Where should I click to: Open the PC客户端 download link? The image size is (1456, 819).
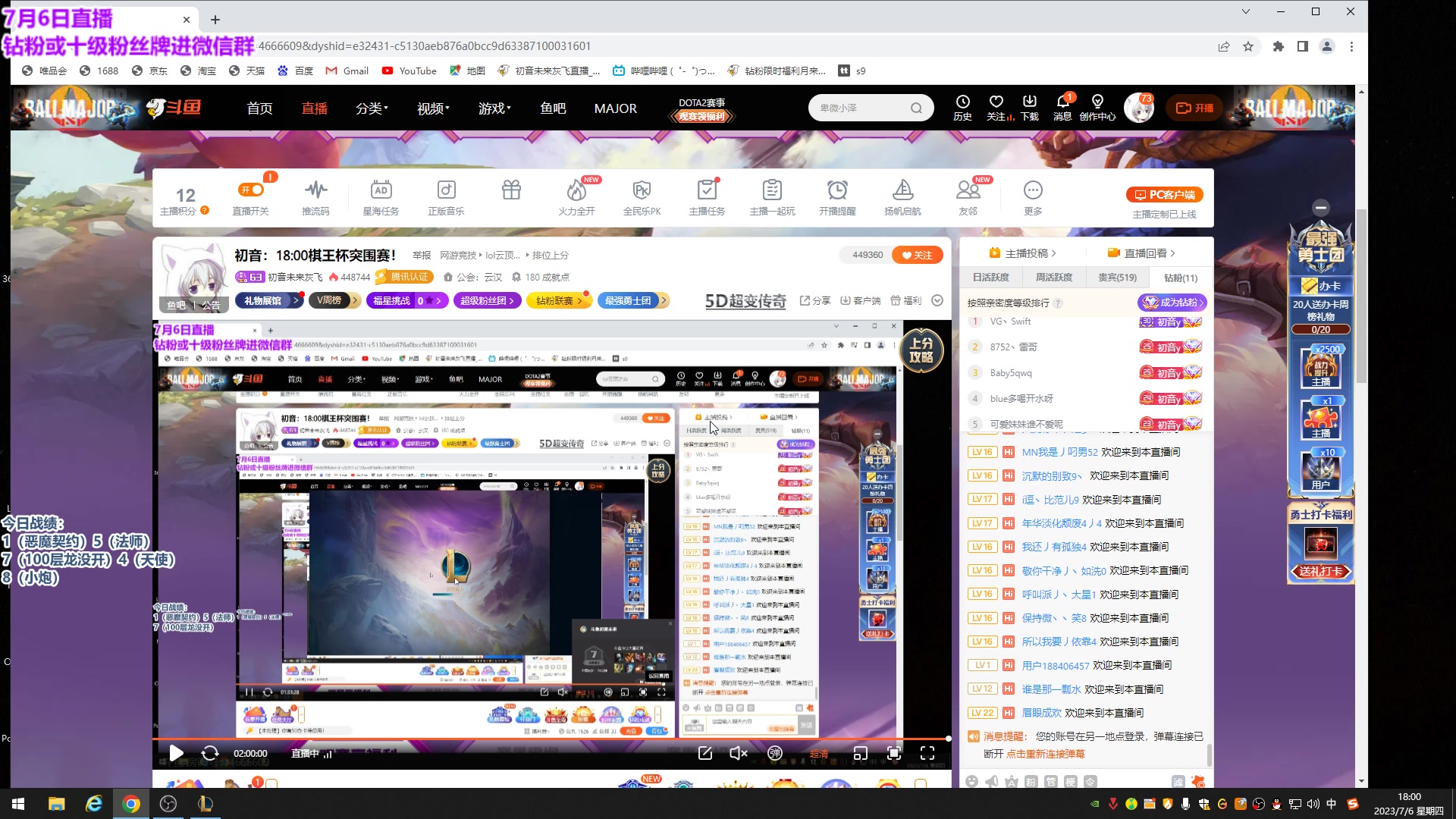click(x=1166, y=195)
